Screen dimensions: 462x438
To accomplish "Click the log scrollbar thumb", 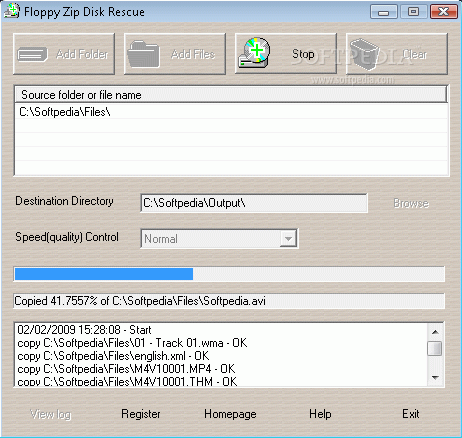I will click(x=435, y=349).
